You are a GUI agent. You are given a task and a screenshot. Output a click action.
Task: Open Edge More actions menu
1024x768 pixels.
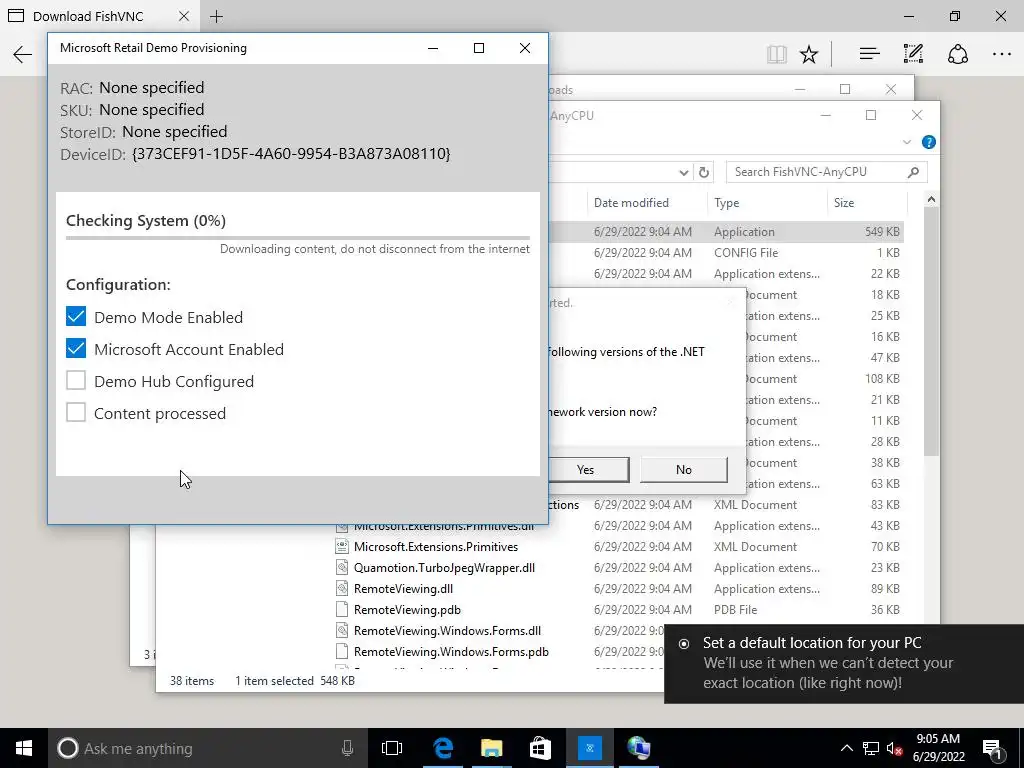[1001, 54]
